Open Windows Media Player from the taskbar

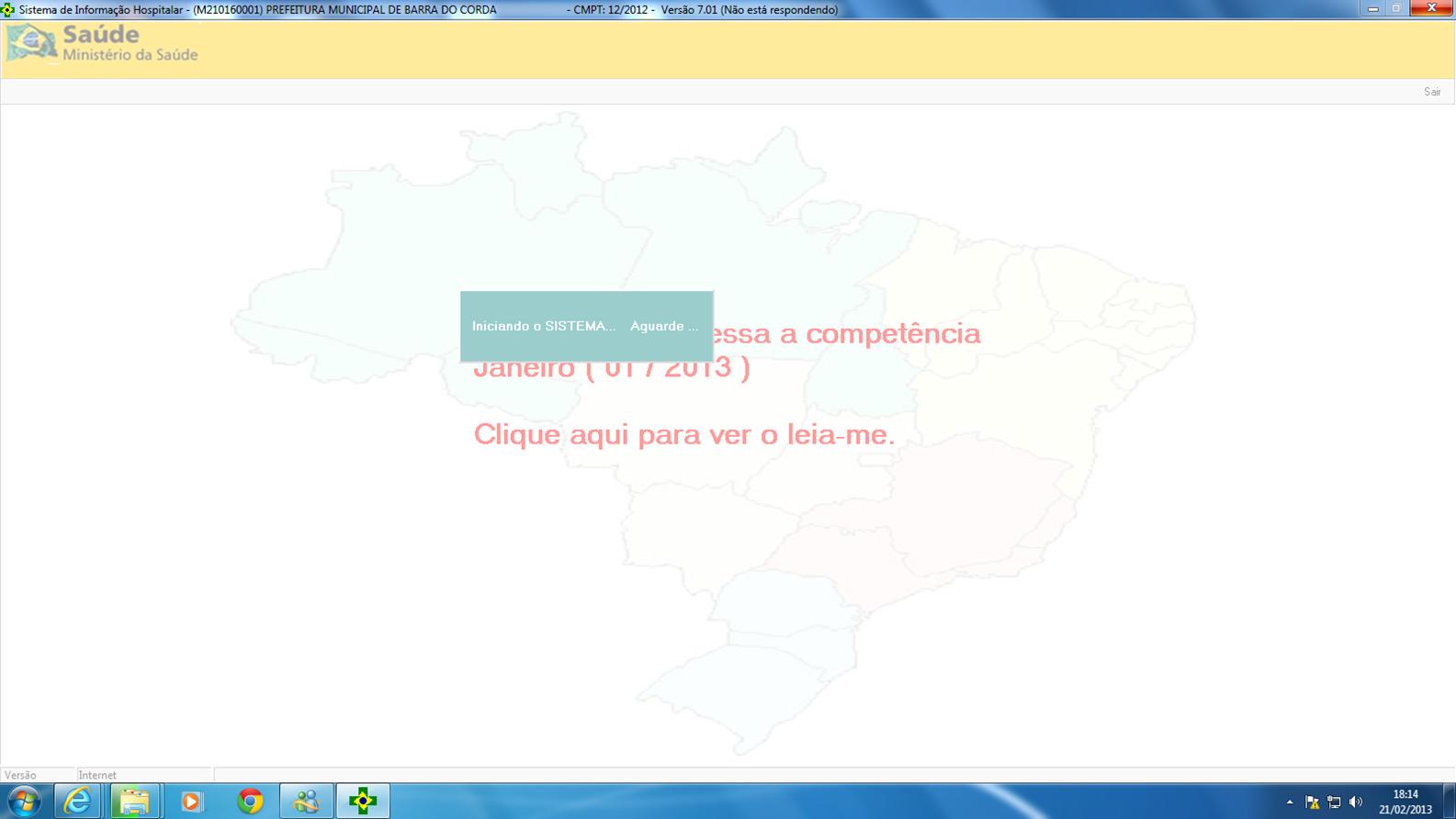pos(192,802)
